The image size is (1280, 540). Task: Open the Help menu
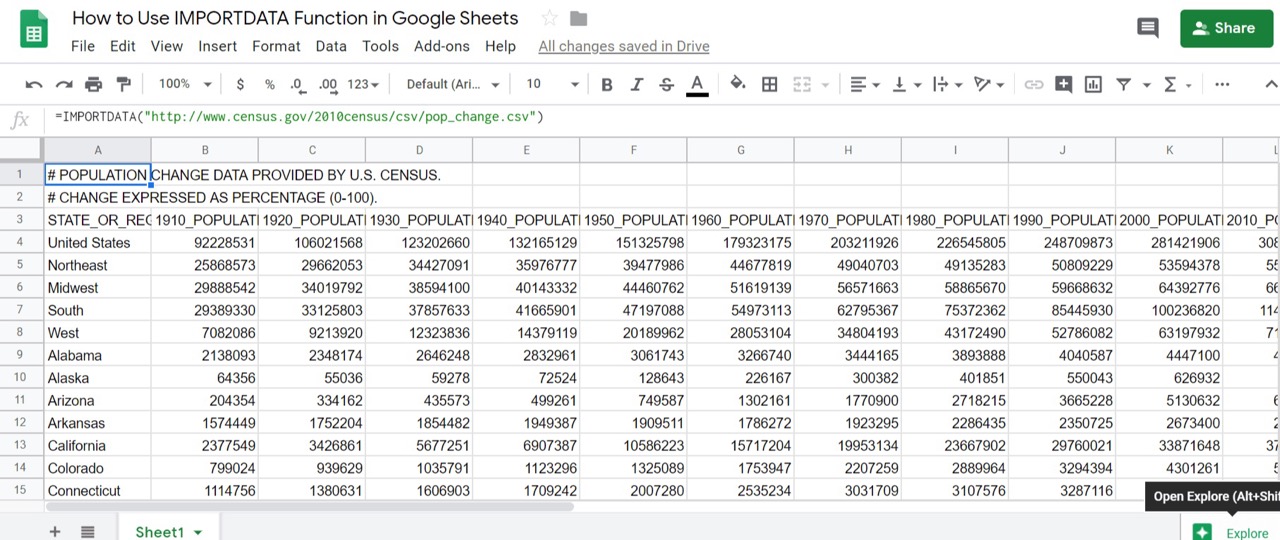(x=500, y=46)
